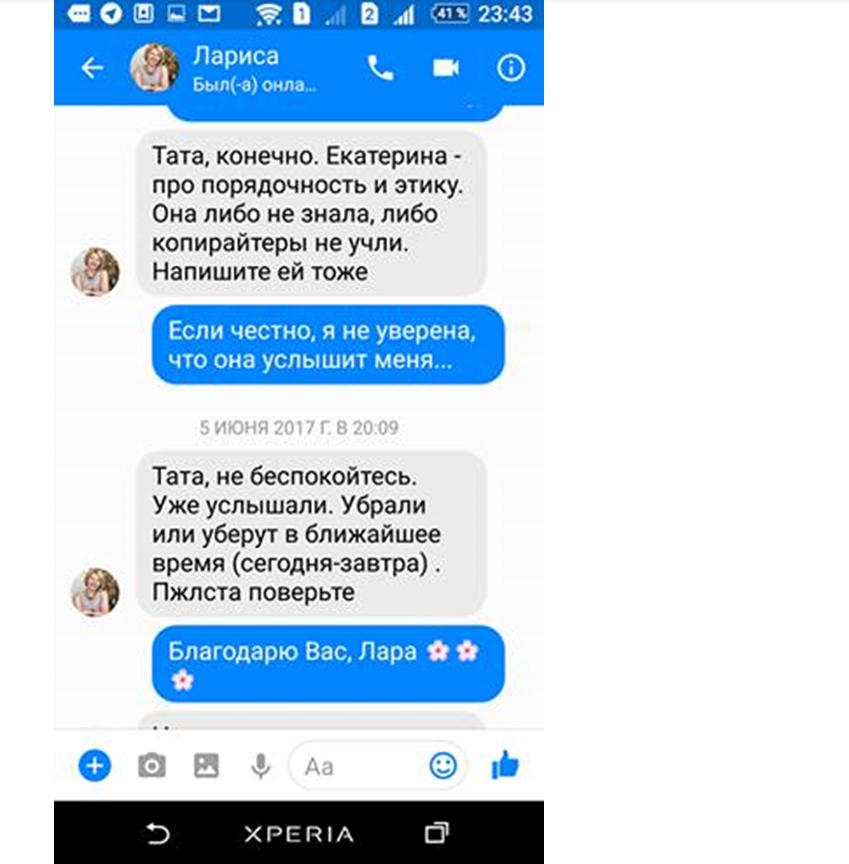Tap the '5 июня 2017' timestamp
Viewport: 849px width, 864px height.
point(299,428)
